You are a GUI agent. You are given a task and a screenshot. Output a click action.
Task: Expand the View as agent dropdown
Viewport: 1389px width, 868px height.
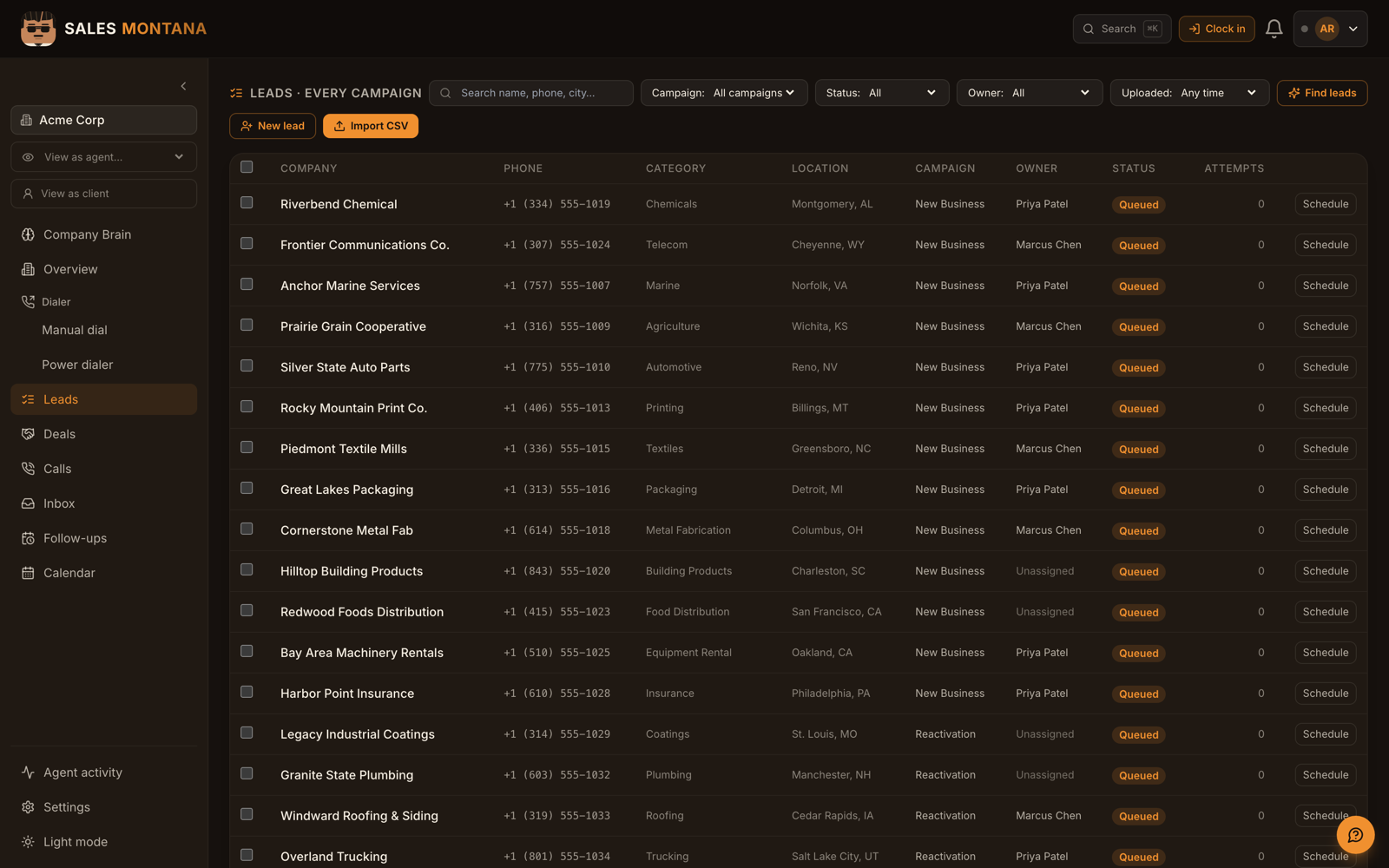(x=104, y=157)
